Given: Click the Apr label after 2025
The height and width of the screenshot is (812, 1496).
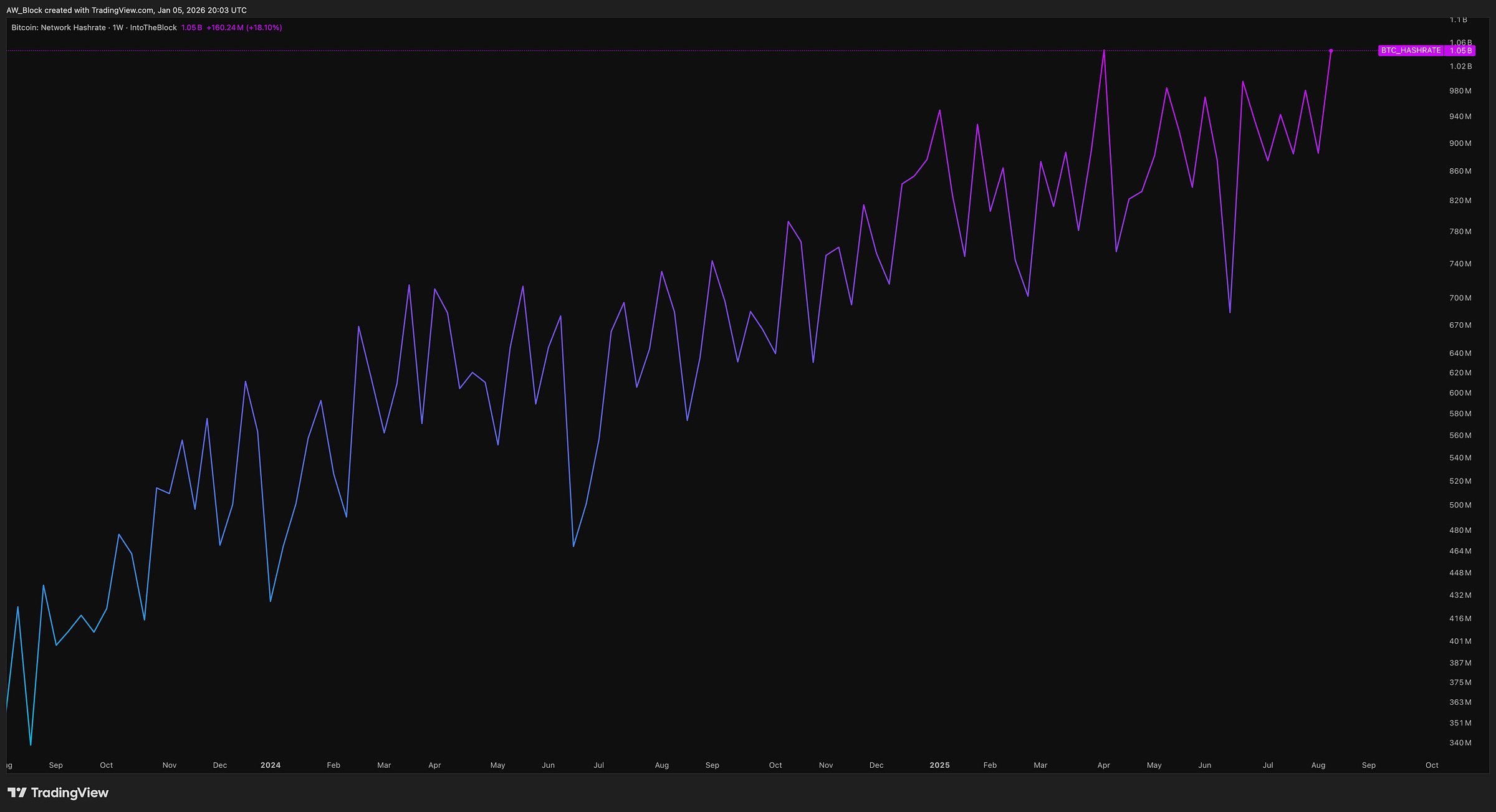Looking at the screenshot, I should point(1103,765).
